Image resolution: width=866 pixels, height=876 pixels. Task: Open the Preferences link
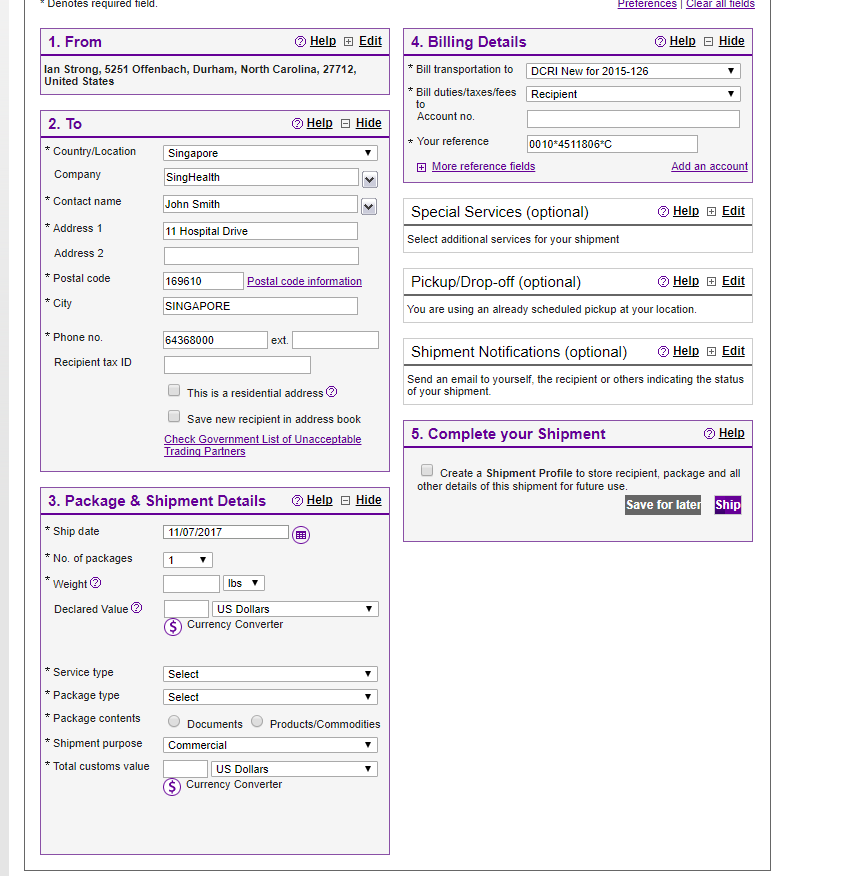pos(647,4)
